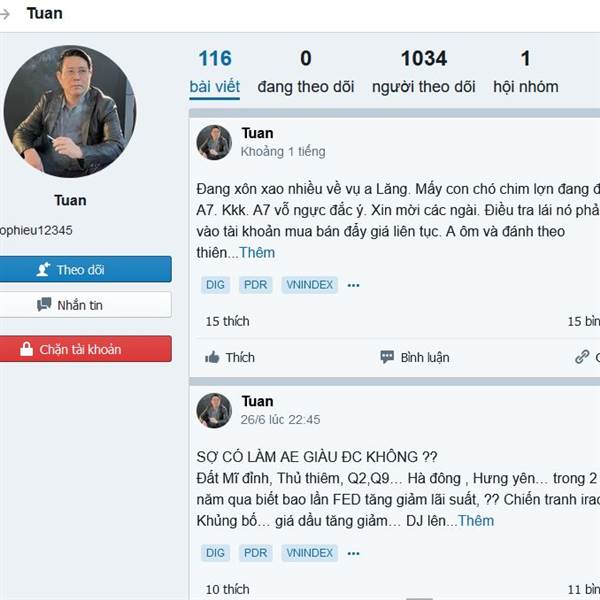Click the chat bubbles icon in Nhắn tin
This screenshot has width=600, height=600.
coord(44,305)
